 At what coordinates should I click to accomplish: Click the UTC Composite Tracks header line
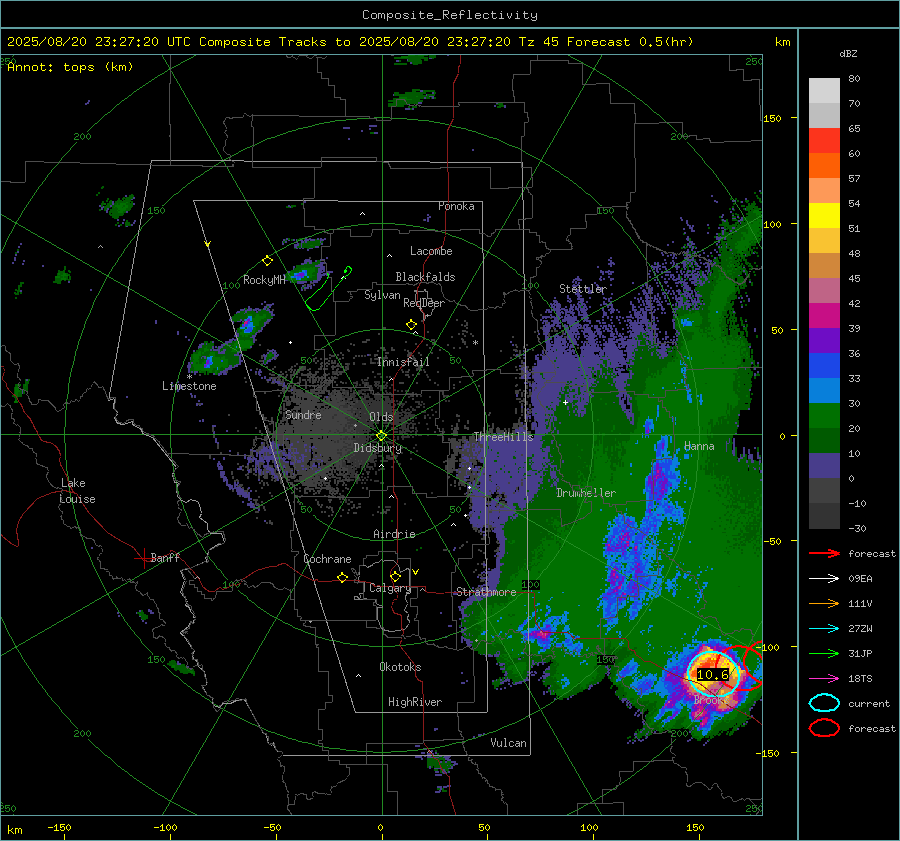tap(350, 42)
